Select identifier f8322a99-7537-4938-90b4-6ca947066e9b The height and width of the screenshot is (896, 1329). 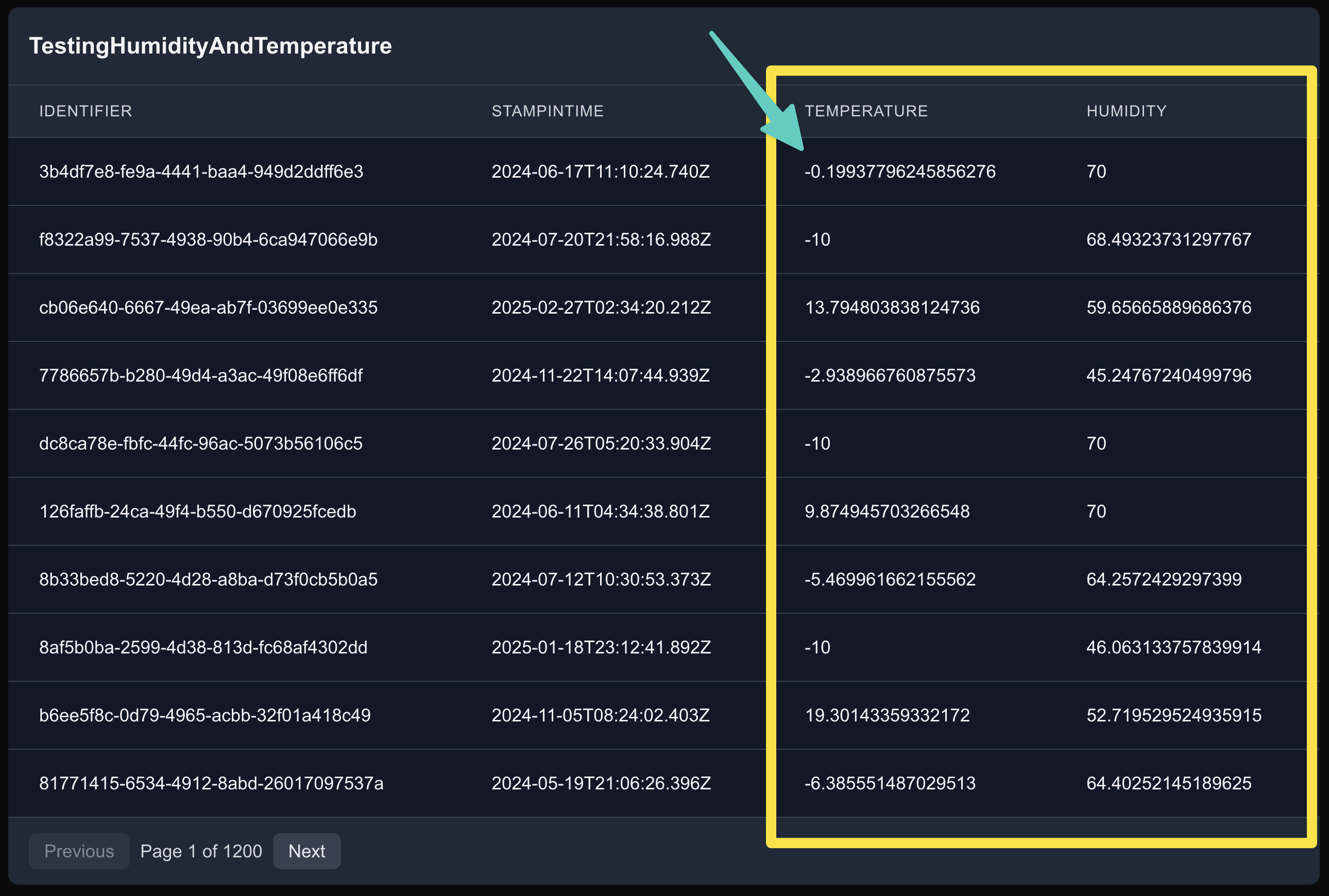point(208,239)
